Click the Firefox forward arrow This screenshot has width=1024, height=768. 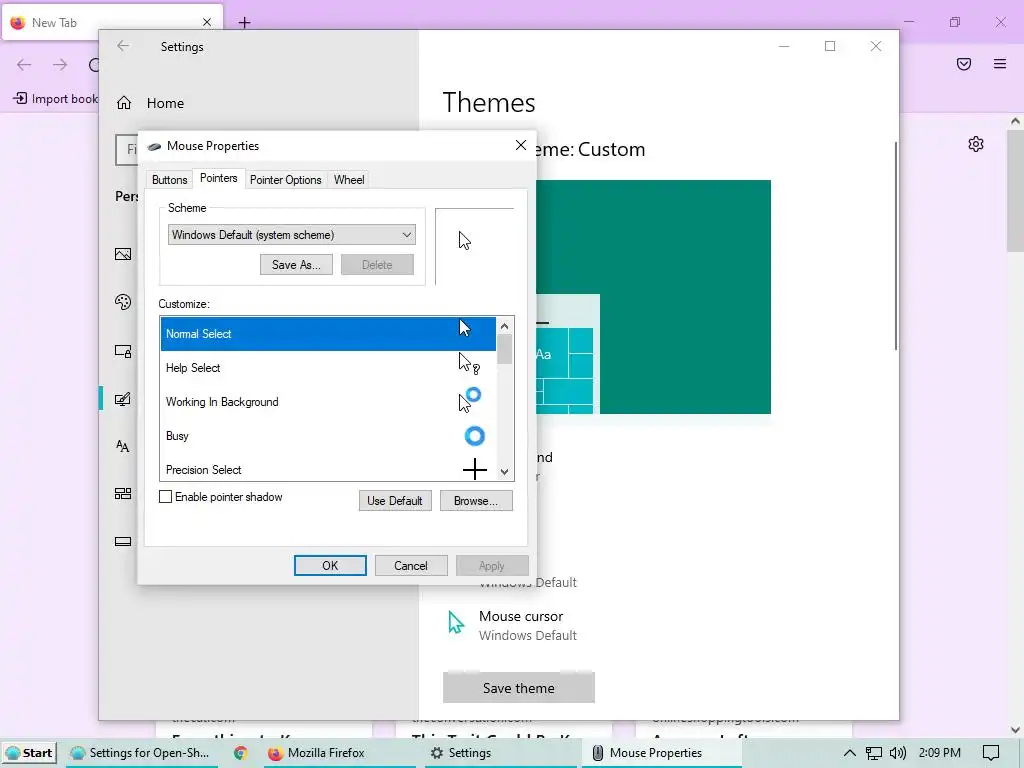click(60, 64)
